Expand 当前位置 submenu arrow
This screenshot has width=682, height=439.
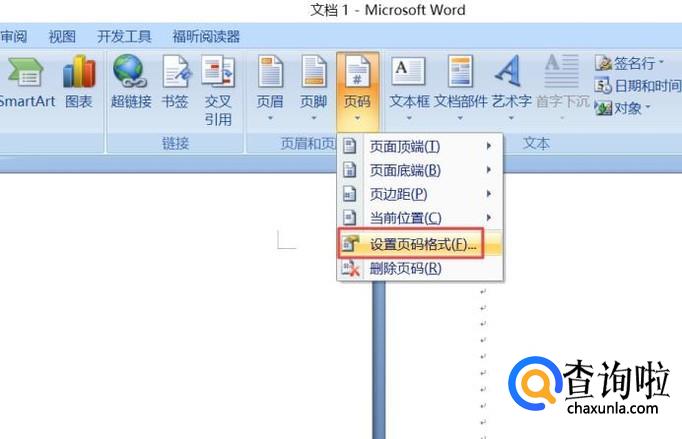point(489,218)
